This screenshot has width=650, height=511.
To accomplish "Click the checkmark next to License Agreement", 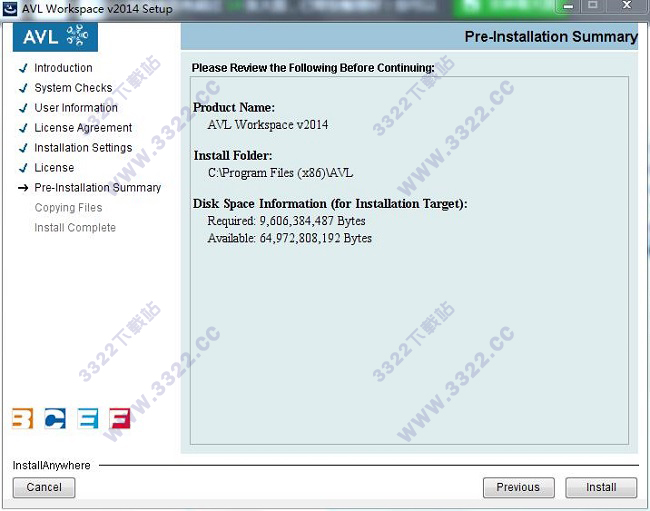I will point(23,128).
